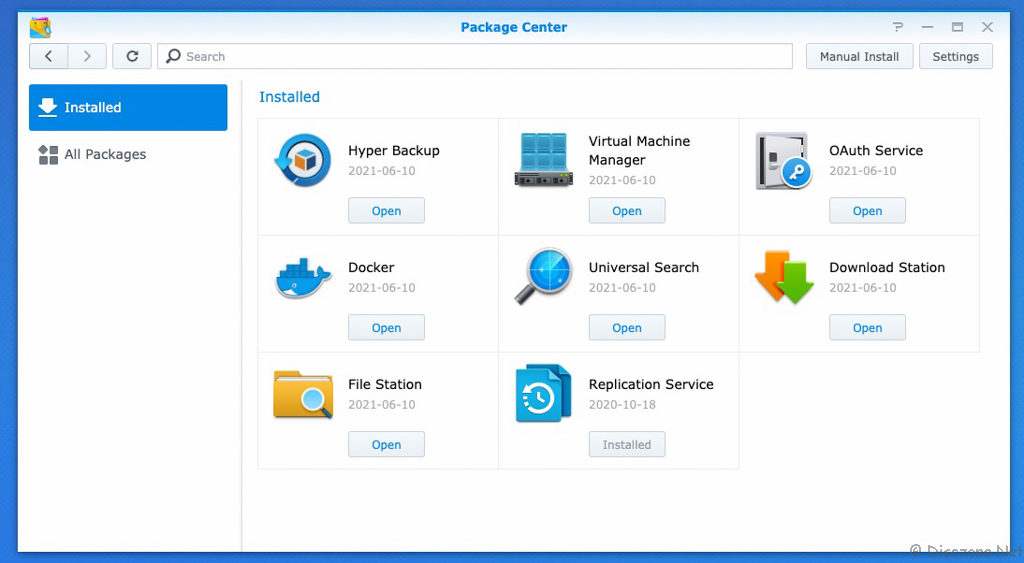Open Universal Search via Open button

[x=627, y=327]
